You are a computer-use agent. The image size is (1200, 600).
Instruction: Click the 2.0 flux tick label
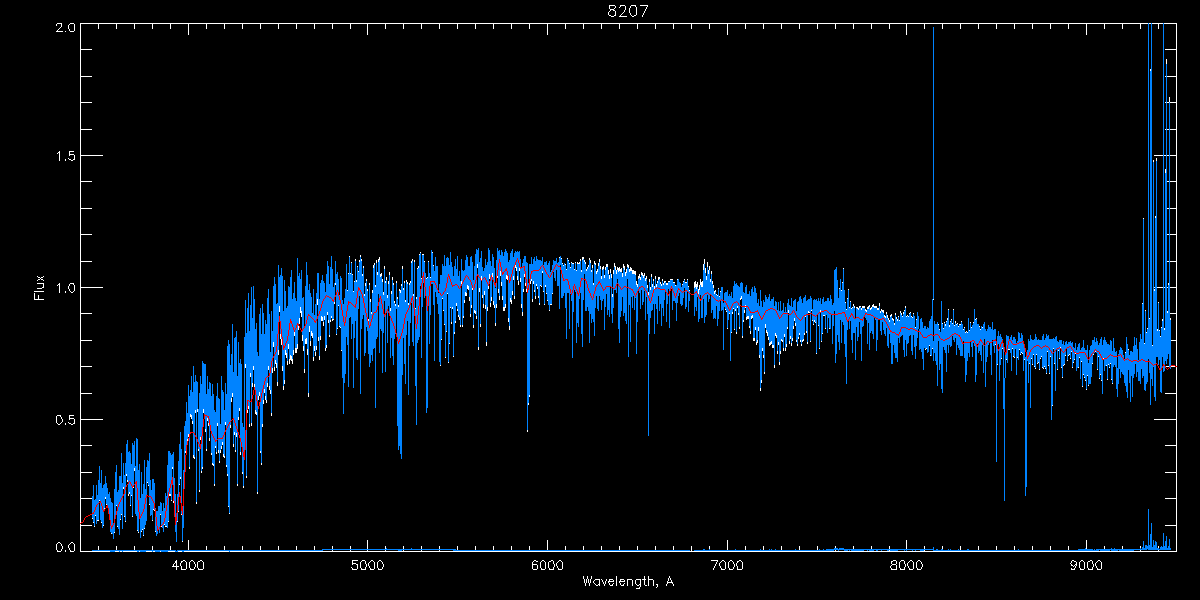point(65,28)
